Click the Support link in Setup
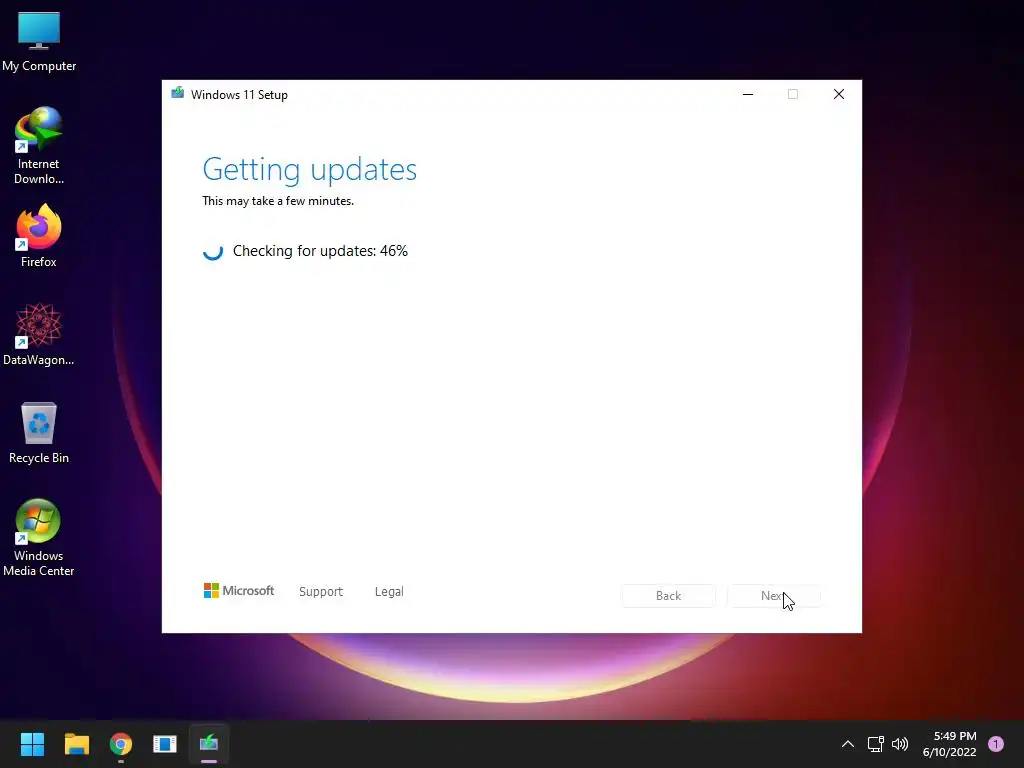 tap(321, 592)
